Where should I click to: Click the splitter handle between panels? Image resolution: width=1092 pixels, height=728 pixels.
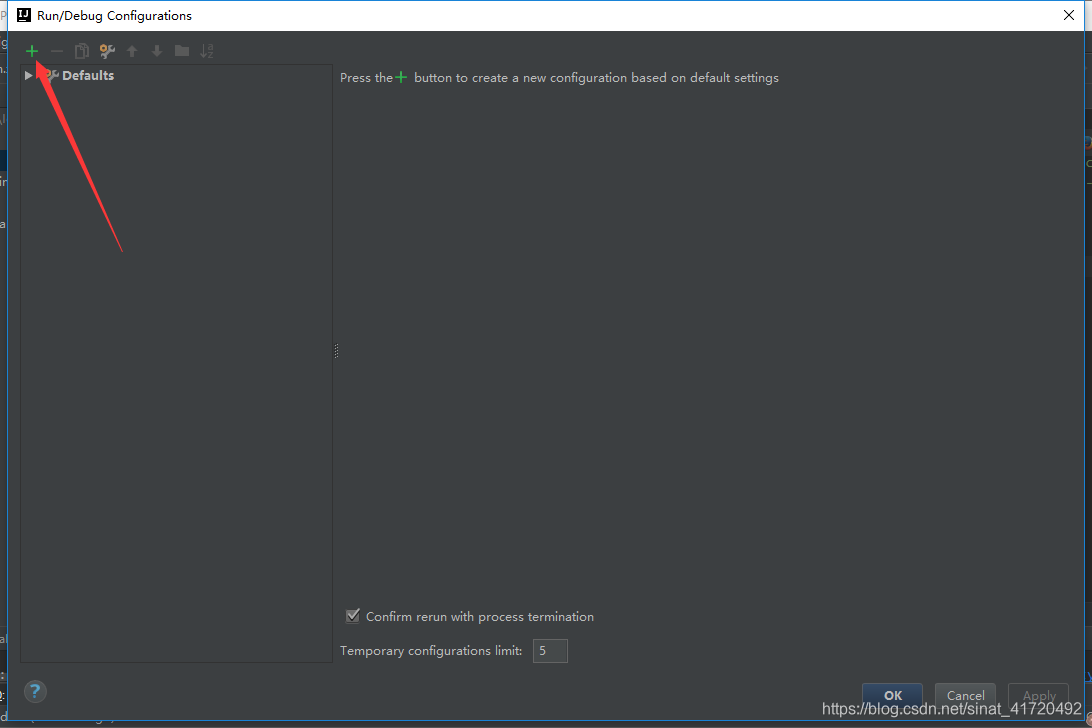336,351
